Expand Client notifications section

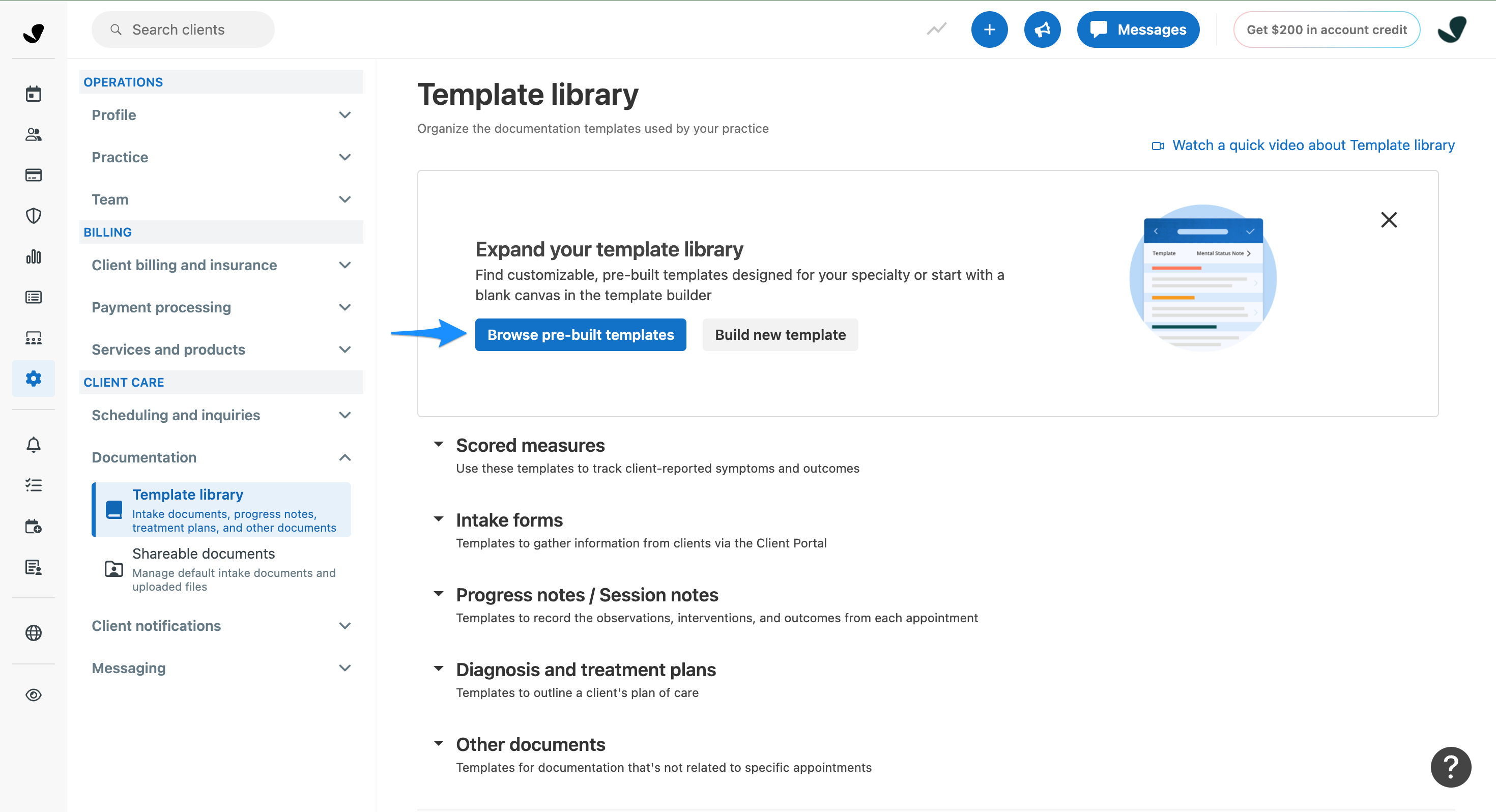pyautogui.click(x=221, y=626)
